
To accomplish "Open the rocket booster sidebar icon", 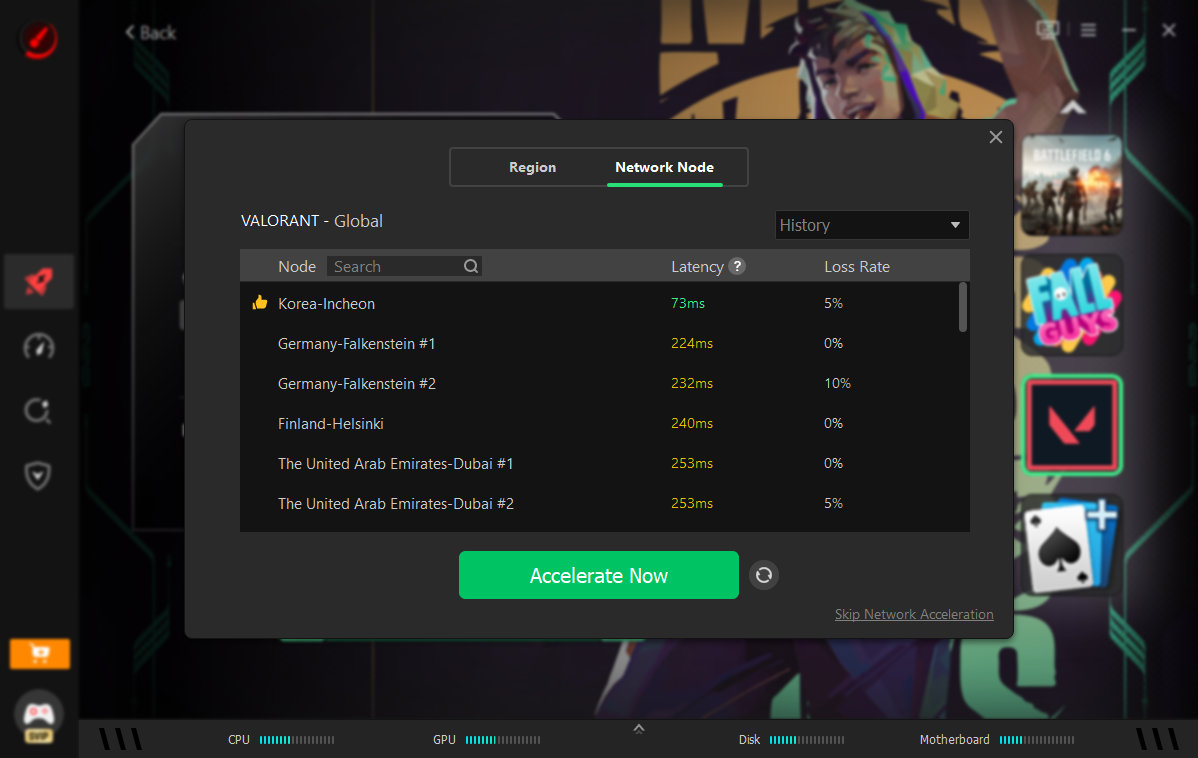I will 38,282.
